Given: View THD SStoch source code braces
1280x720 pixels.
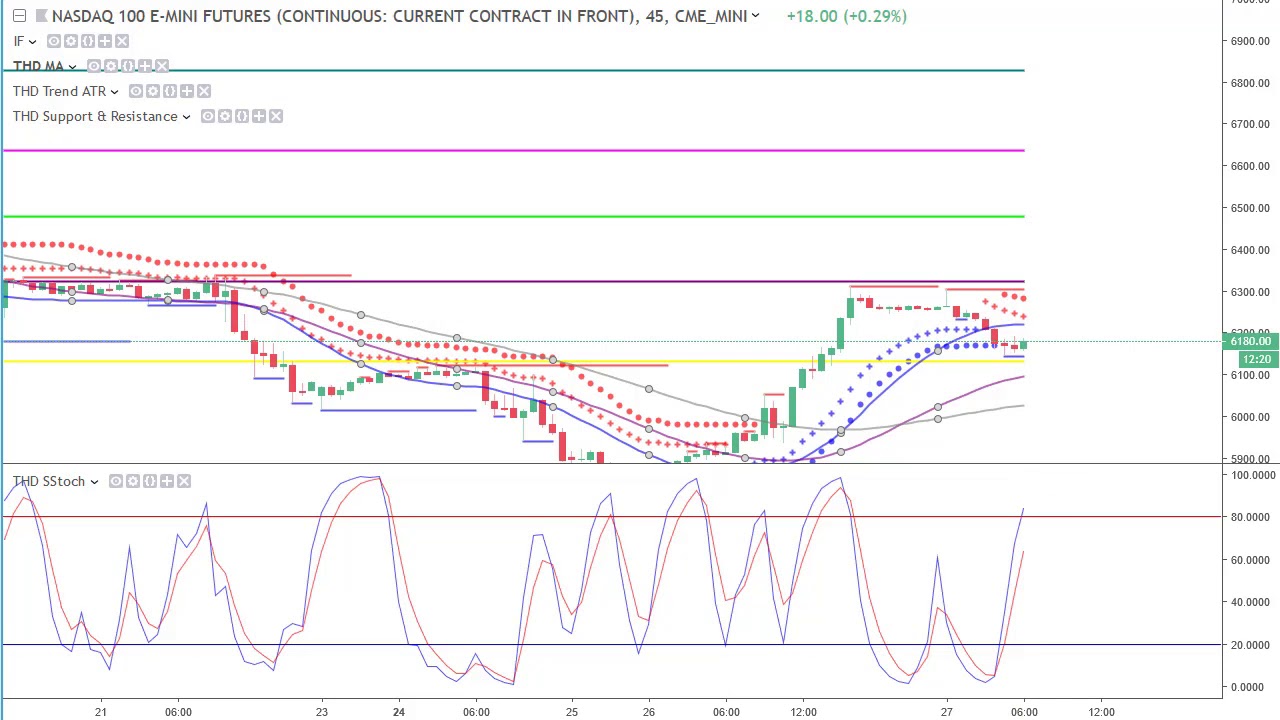Looking at the screenshot, I should coord(150,482).
